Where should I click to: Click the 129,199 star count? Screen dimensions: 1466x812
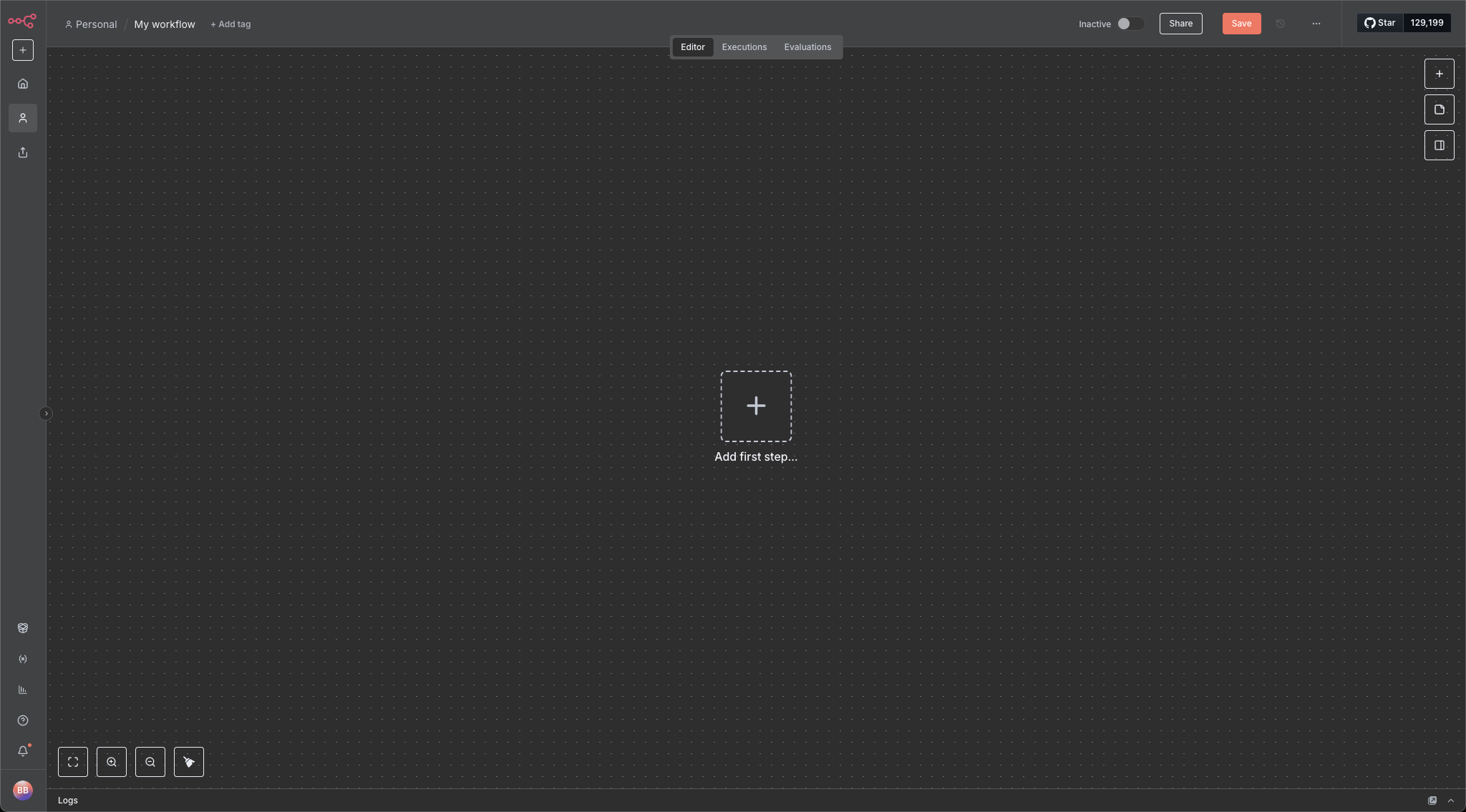pyautogui.click(x=1427, y=23)
